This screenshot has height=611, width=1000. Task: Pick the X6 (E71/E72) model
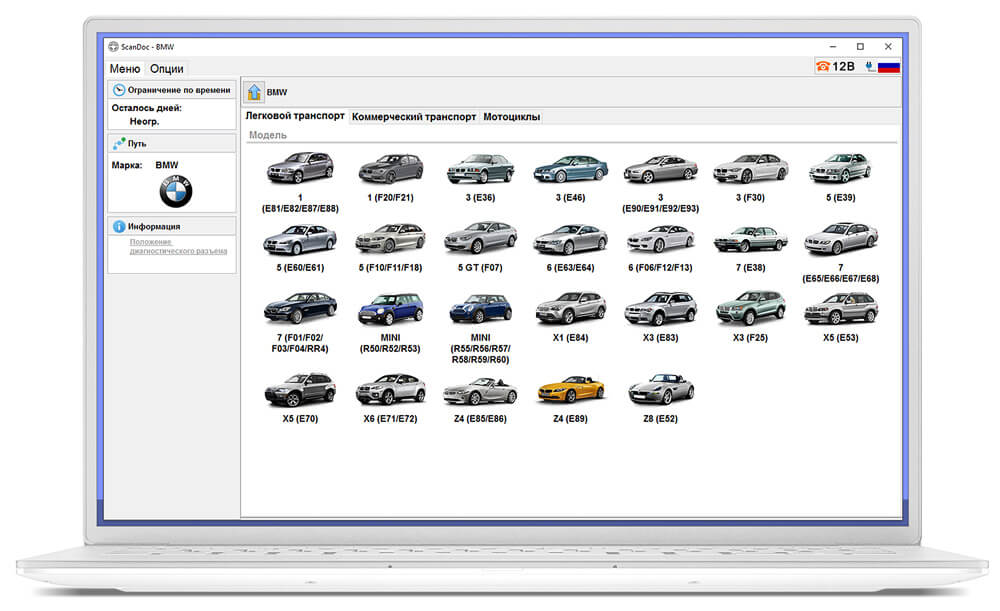pos(390,398)
